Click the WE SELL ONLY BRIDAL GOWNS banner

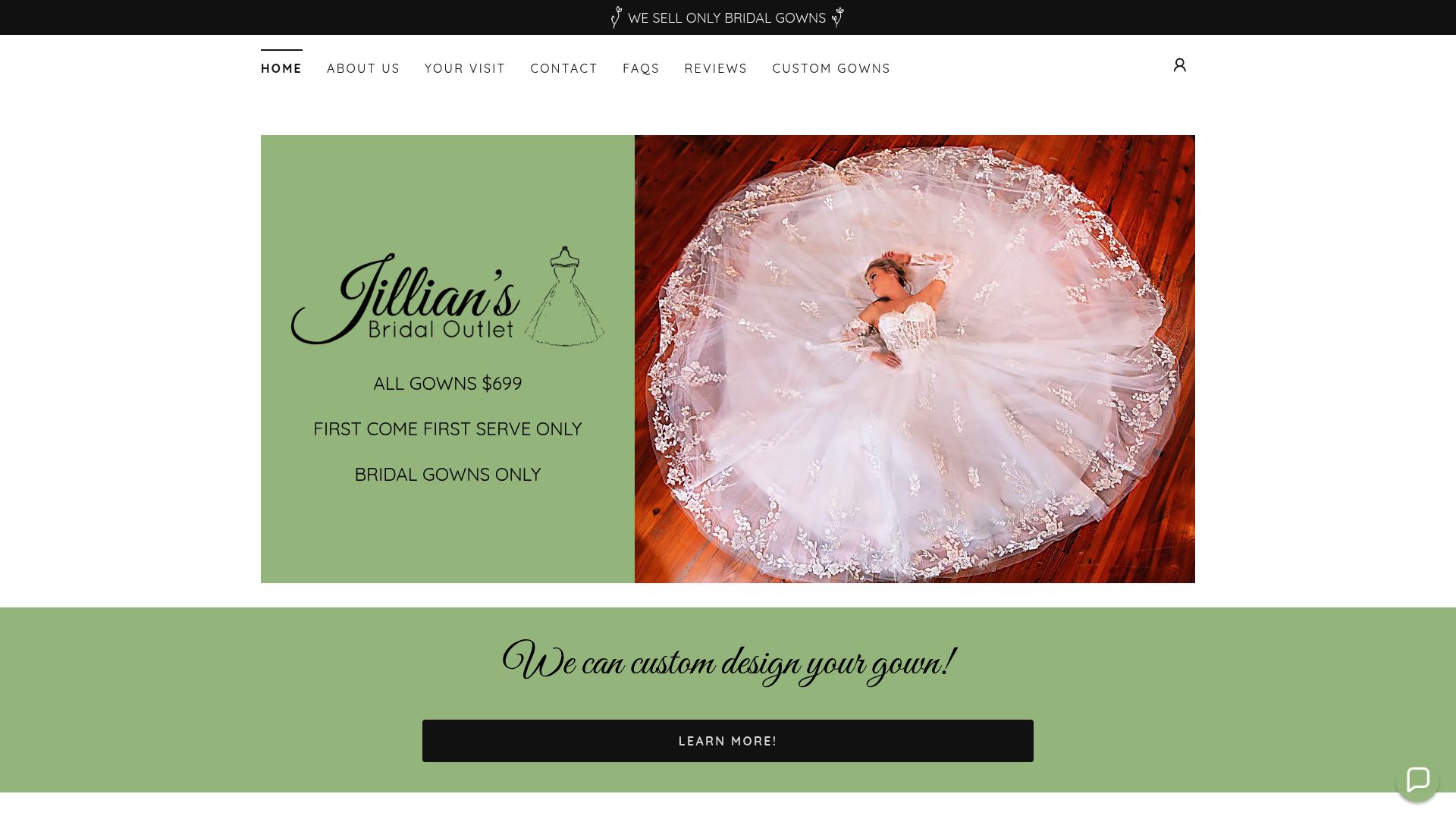click(726, 17)
